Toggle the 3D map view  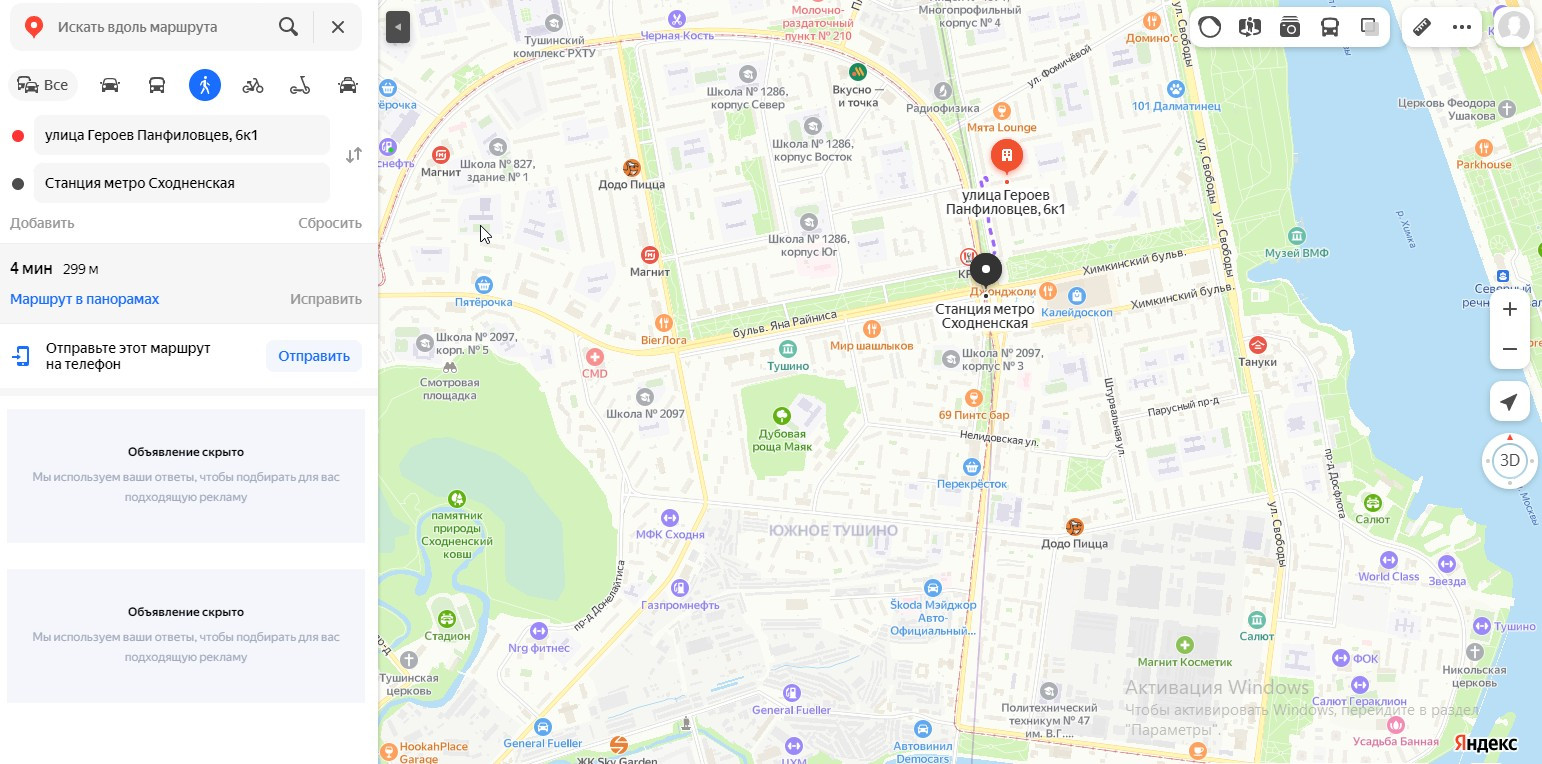(1509, 461)
